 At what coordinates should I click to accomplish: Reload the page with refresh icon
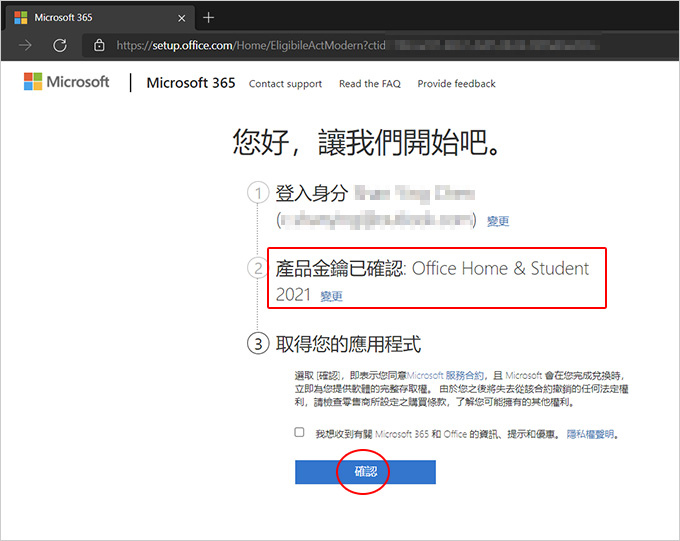pos(60,45)
